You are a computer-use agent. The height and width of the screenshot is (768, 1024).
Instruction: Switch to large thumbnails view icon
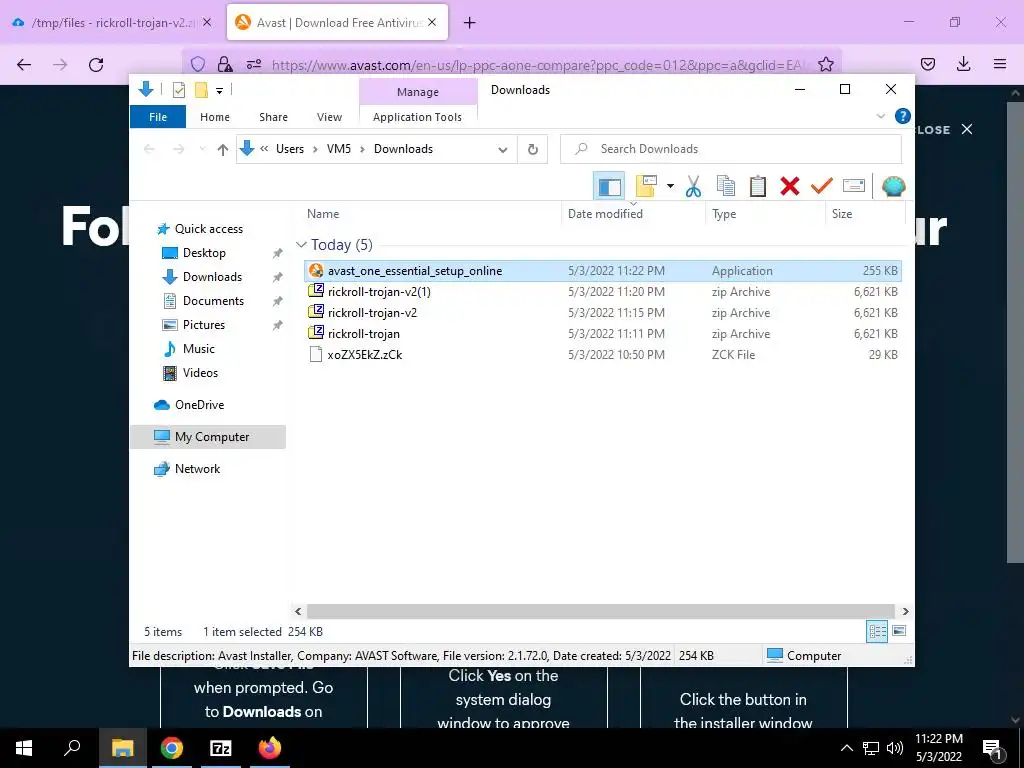click(x=899, y=631)
